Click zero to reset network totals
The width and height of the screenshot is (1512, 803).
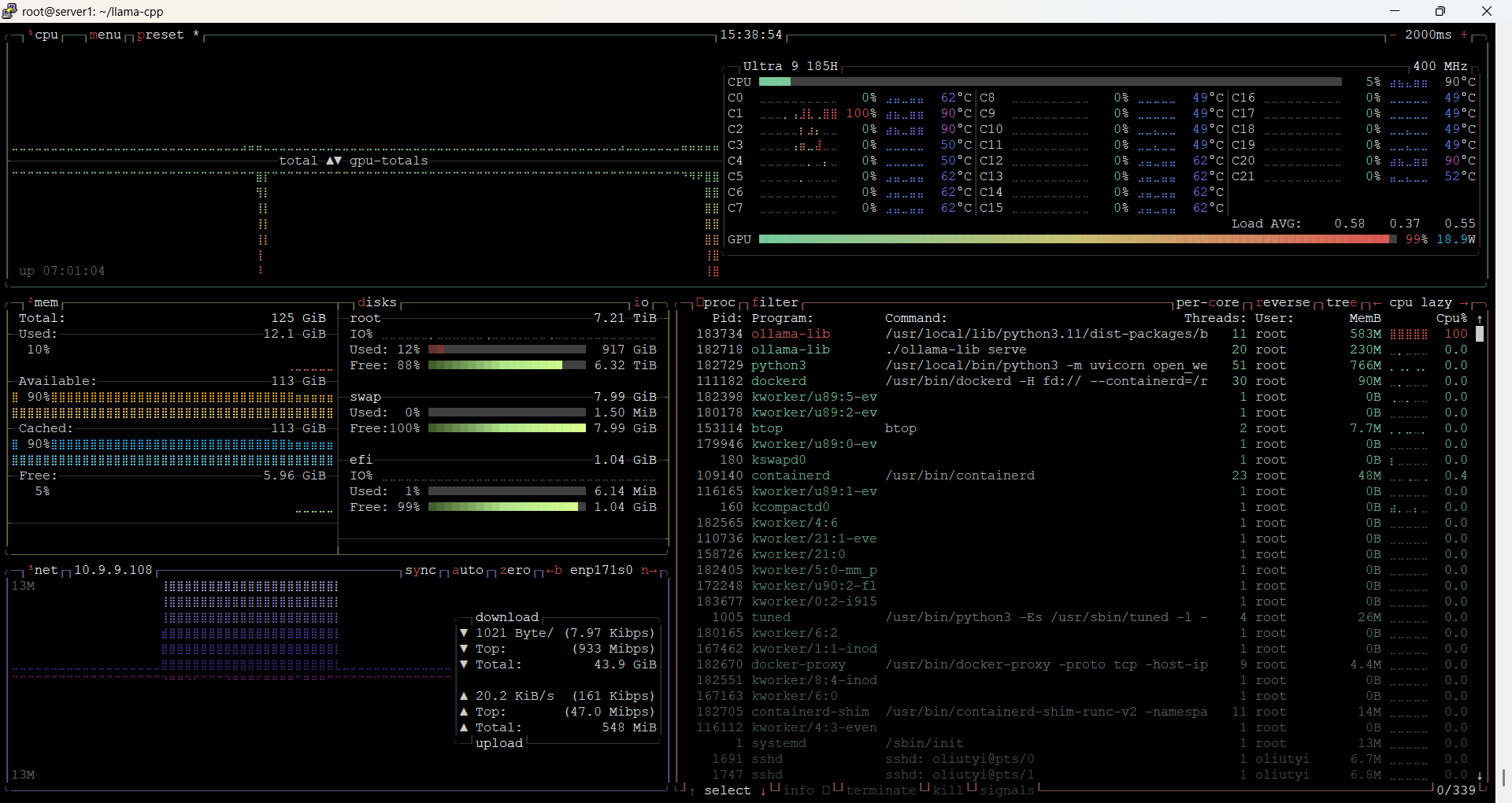coord(515,570)
